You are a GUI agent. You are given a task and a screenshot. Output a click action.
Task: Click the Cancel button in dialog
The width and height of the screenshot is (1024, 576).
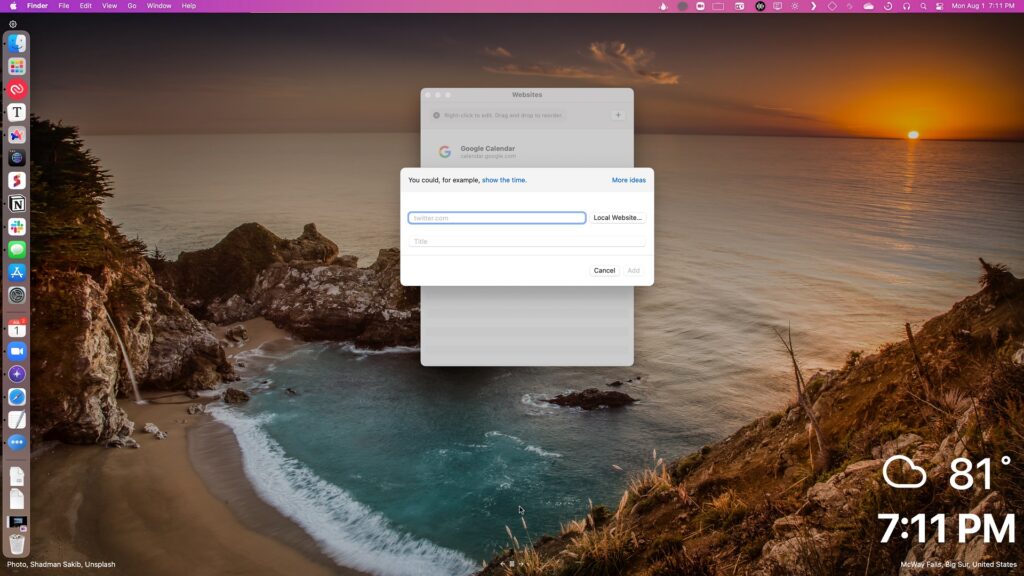click(x=604, y=270)
